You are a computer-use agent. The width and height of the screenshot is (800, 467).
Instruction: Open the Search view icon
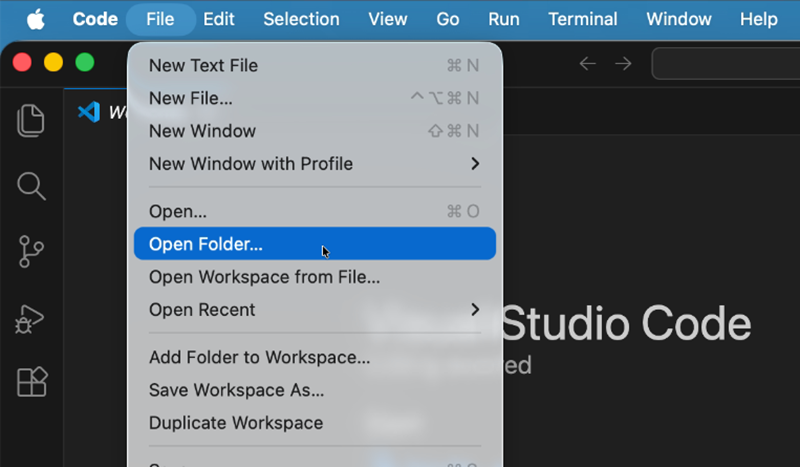32,186
